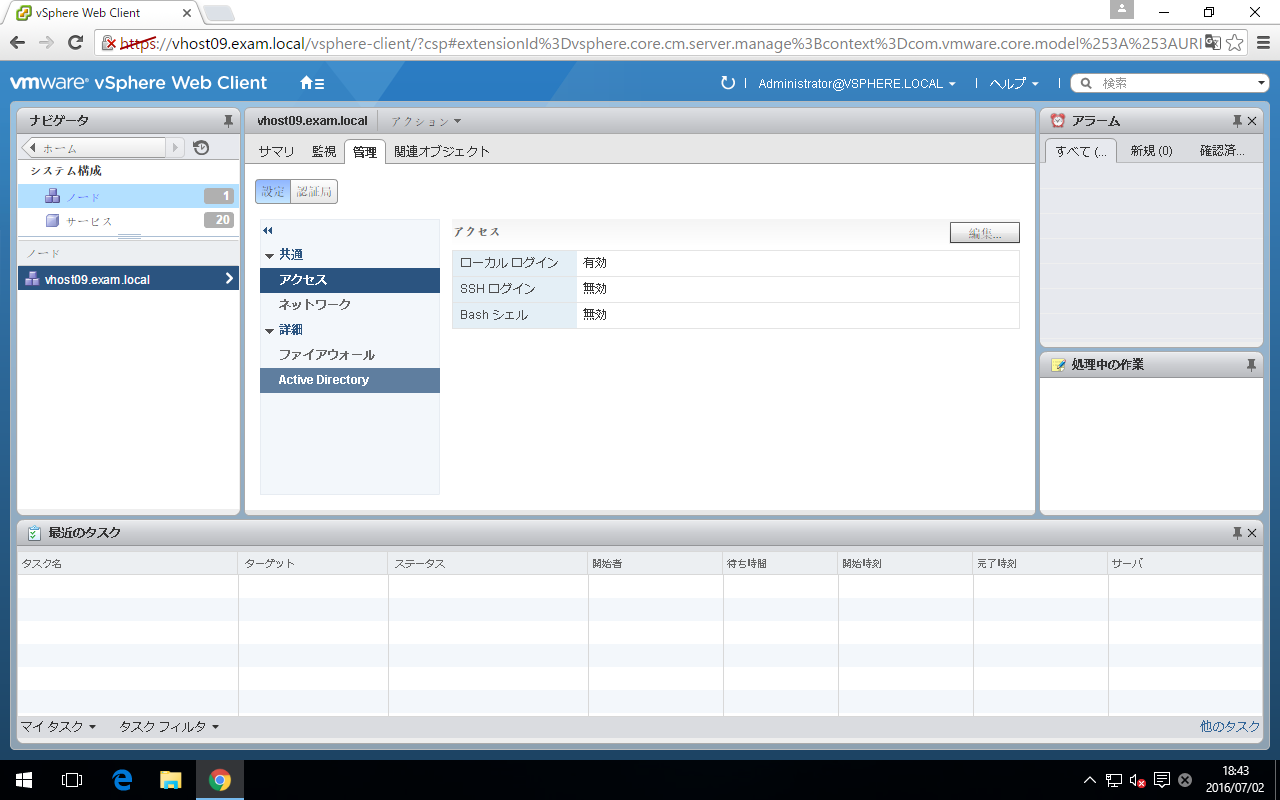Open the Administrator@VSPHERE.LOCAL user dropdown
The width and height of the screenshot is (1280, 800).
[x=857, y=84]
